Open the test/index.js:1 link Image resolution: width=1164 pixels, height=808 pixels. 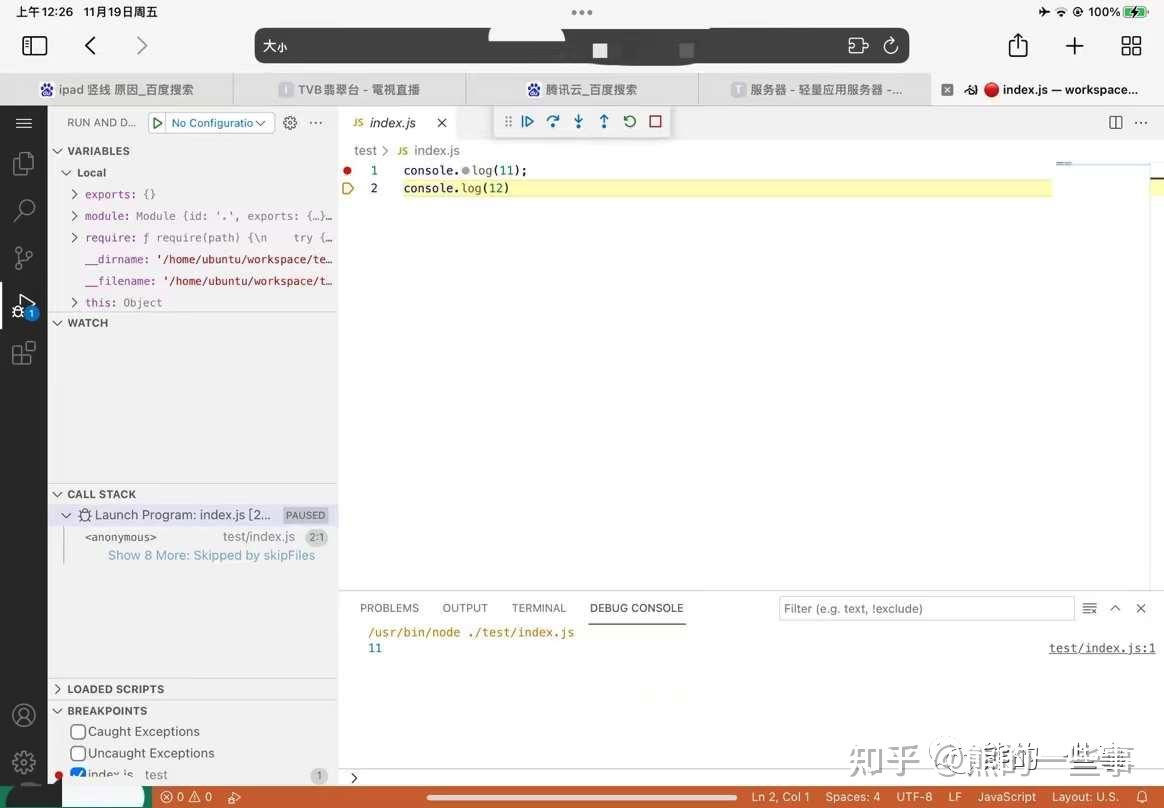click(x=1101, y=647)
